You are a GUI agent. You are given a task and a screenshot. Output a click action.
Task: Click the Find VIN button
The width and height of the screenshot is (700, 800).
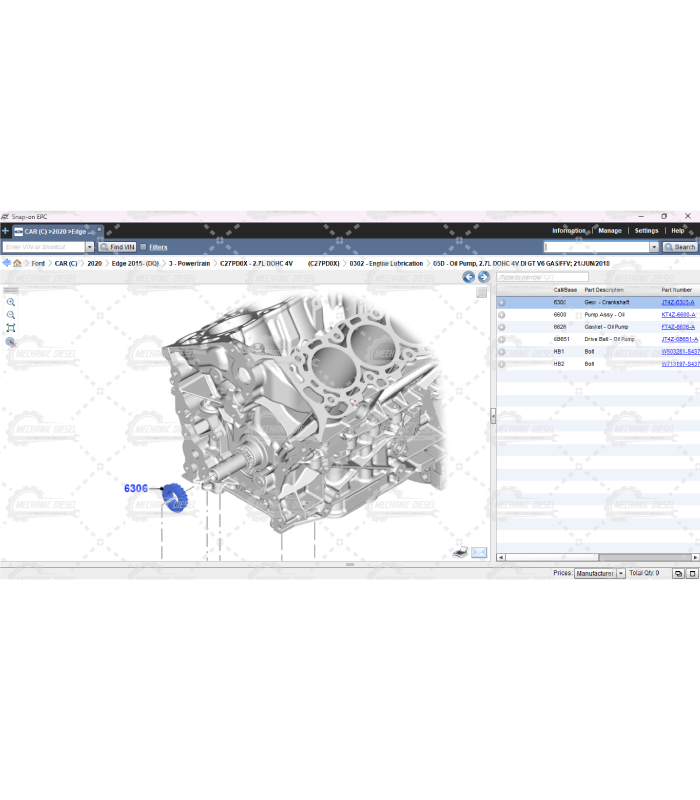click(117, 247)
